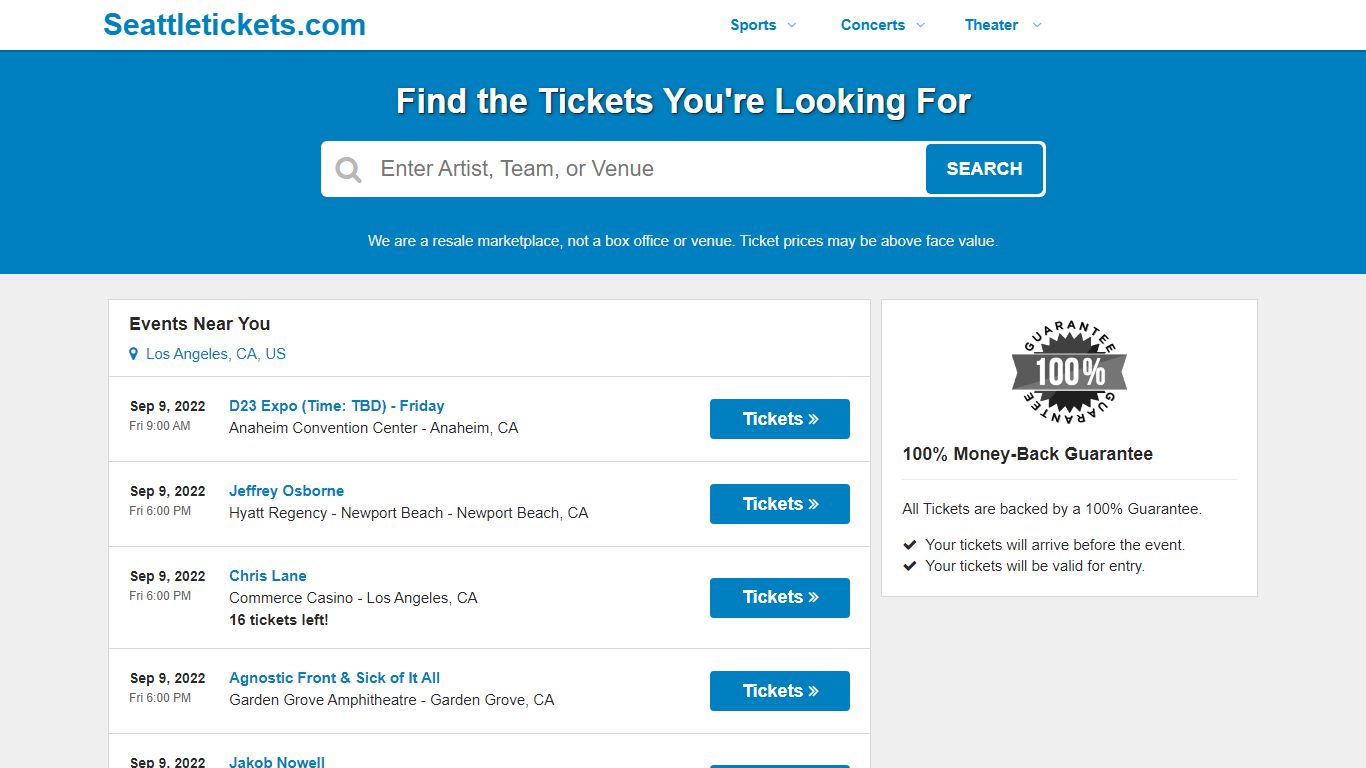Go to Seattletickets.com home logo
Screen dimensions: 1366x768
234,25
